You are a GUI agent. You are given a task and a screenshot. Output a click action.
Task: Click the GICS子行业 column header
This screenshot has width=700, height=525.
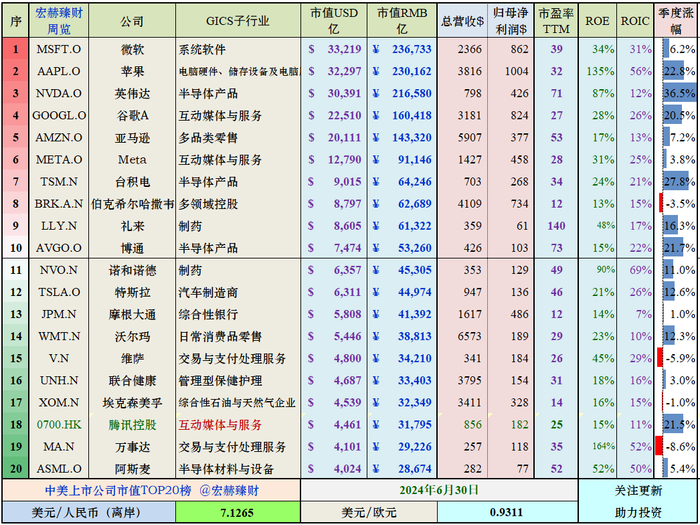[x=238, y=21]
